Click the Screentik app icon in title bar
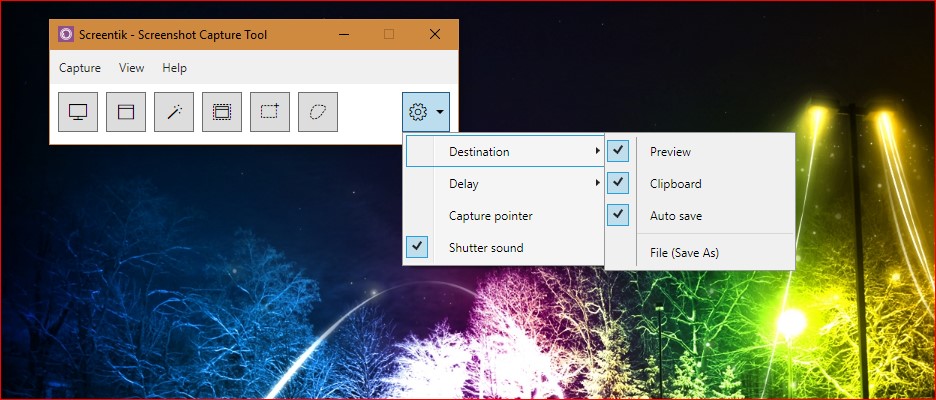 tap(66, 34)
